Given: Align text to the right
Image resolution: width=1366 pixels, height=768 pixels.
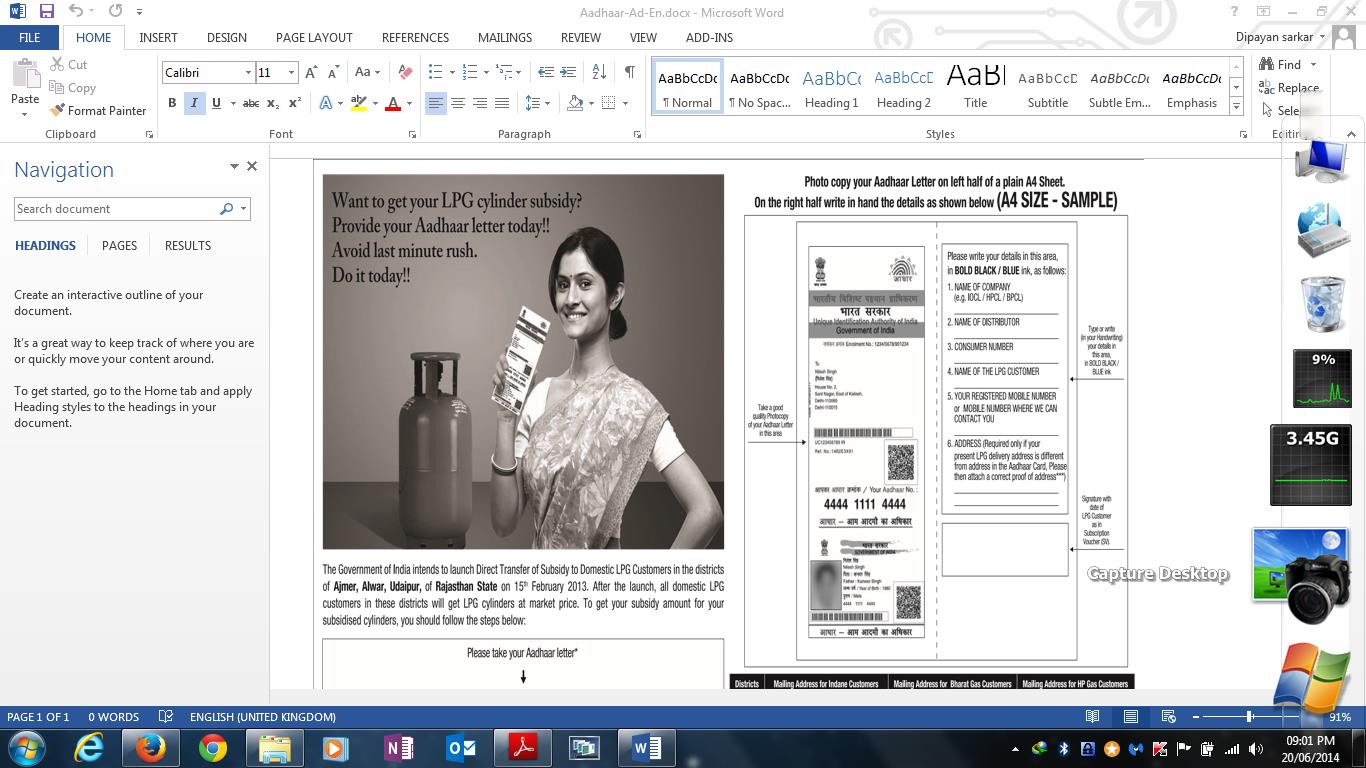Looking at the screenshot, I should [x=479, y=103].
